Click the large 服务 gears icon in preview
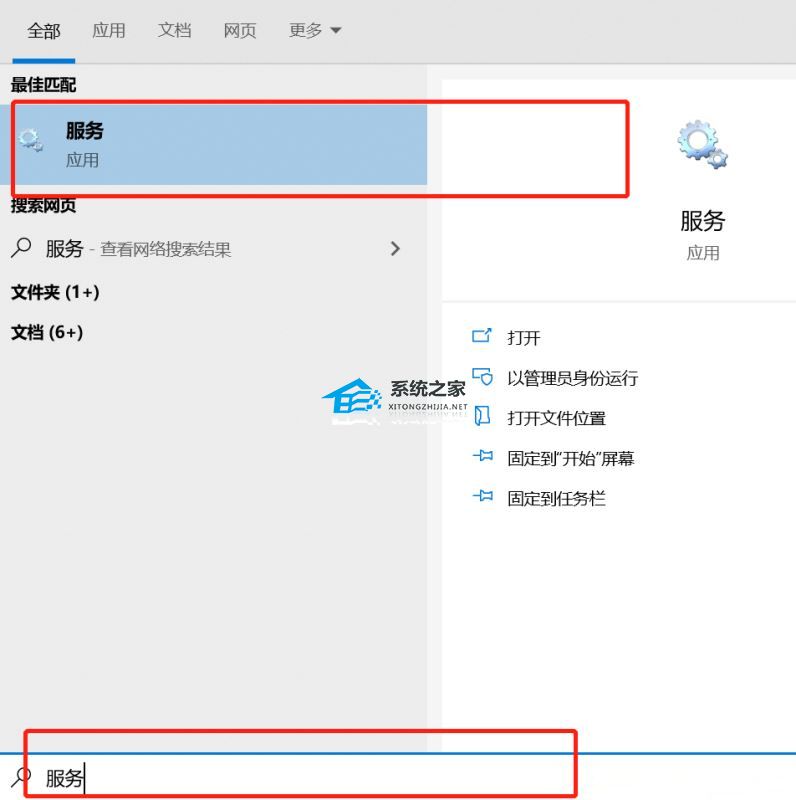Viewport: 796px width, 800px height. pyautogui.click(x=702, y=144)
